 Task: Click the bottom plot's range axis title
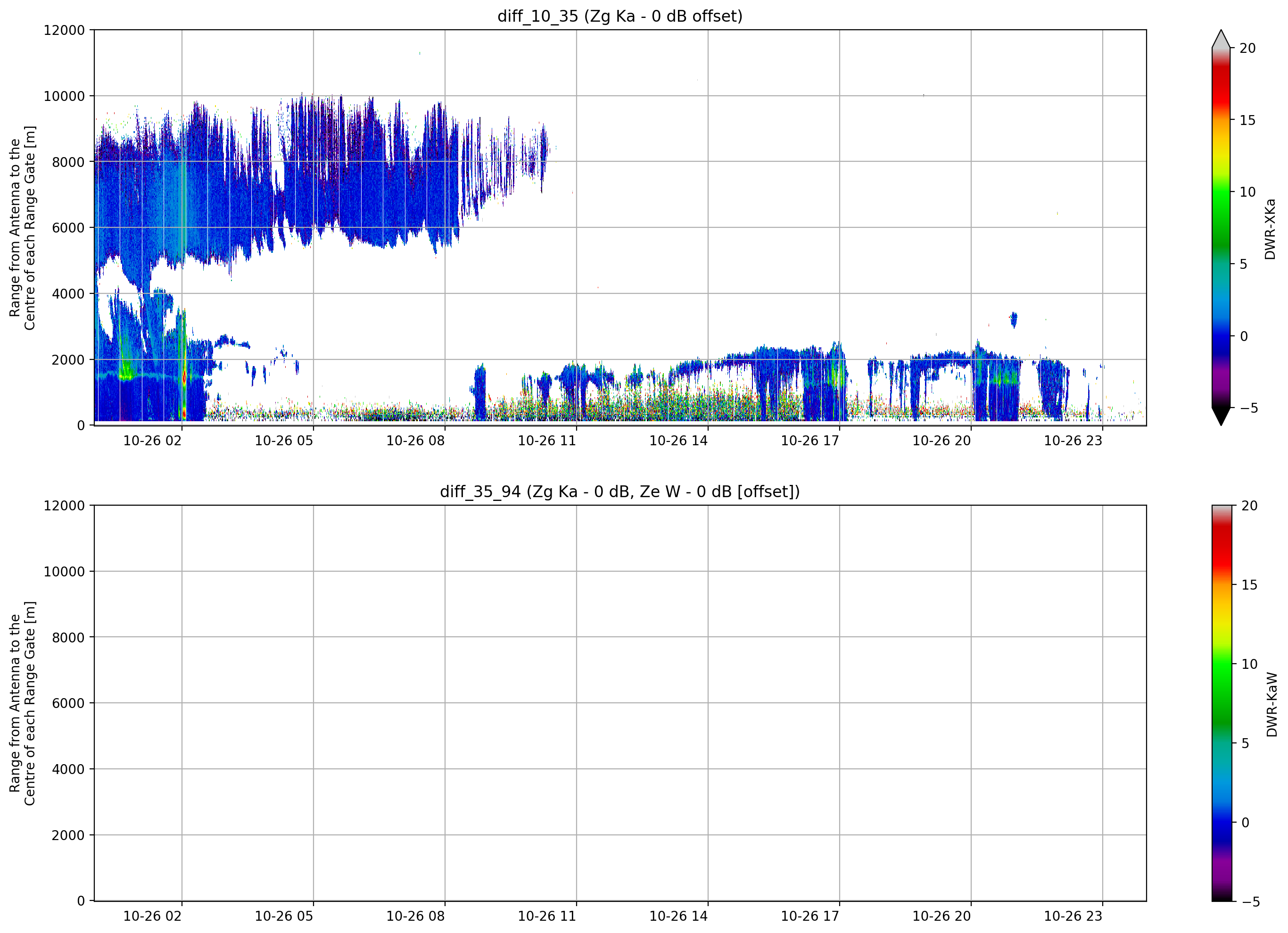[22, 703]
